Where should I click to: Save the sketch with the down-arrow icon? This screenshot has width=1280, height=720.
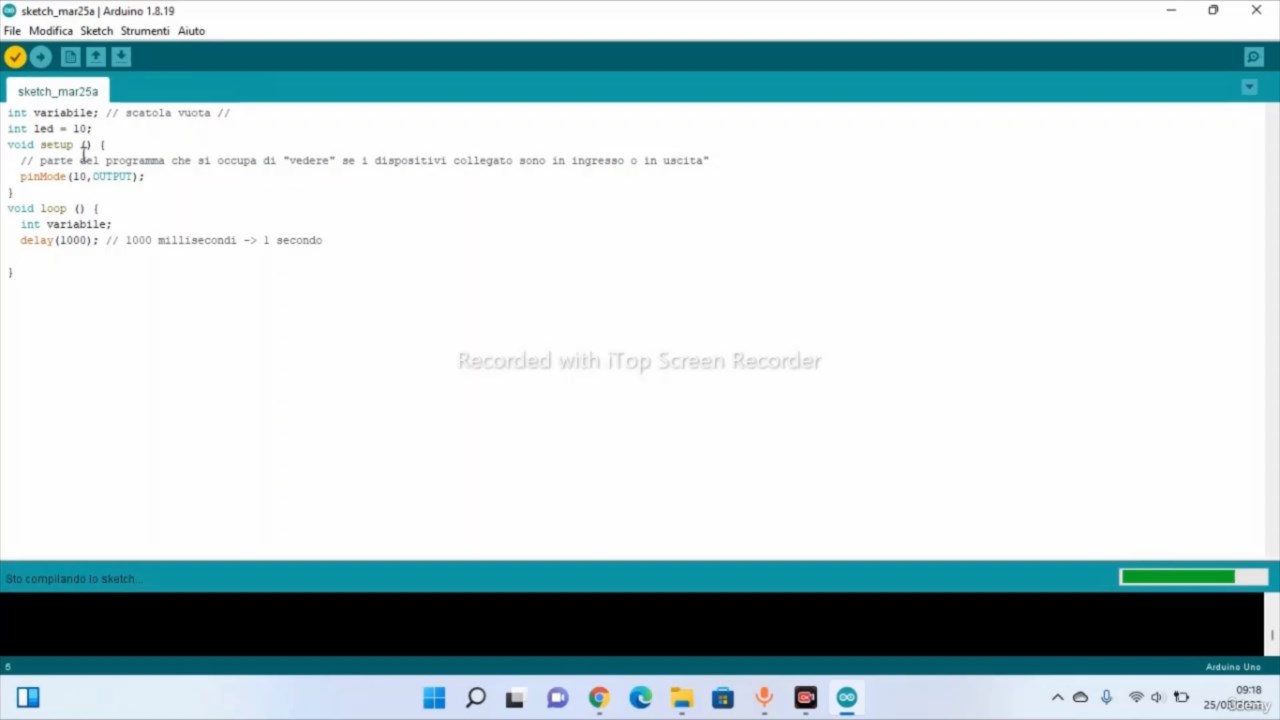pyautogui.click(x=121, y=57)
